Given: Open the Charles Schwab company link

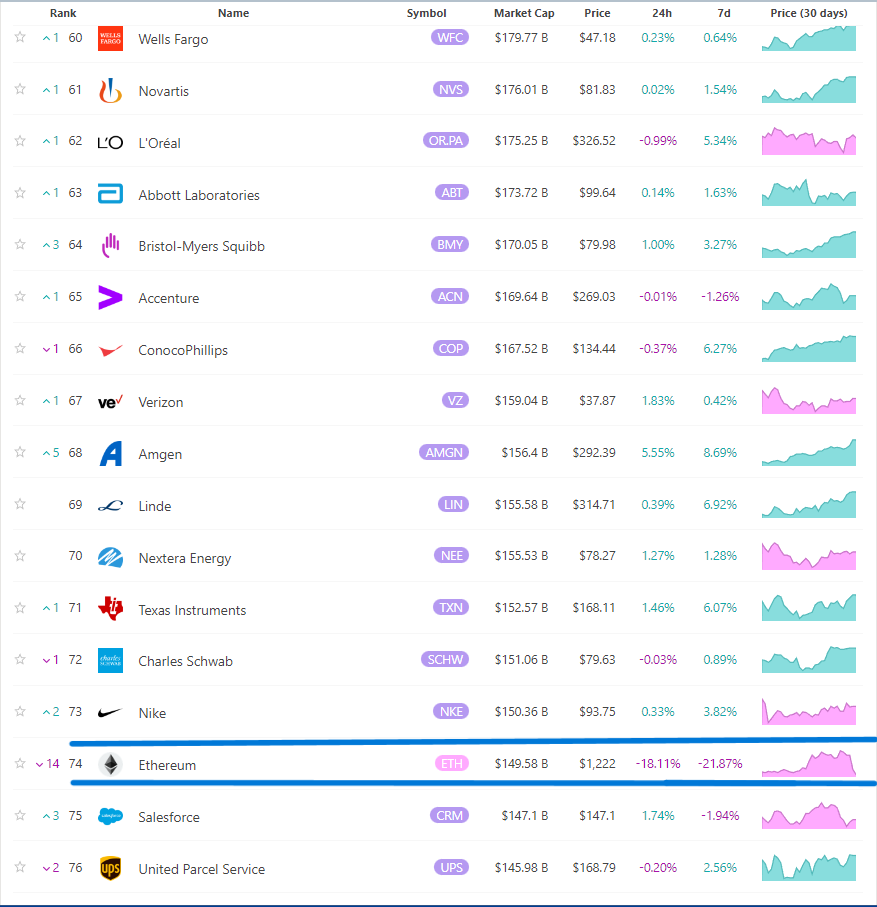Looking at the screenshot, I should tap(185, 661).
